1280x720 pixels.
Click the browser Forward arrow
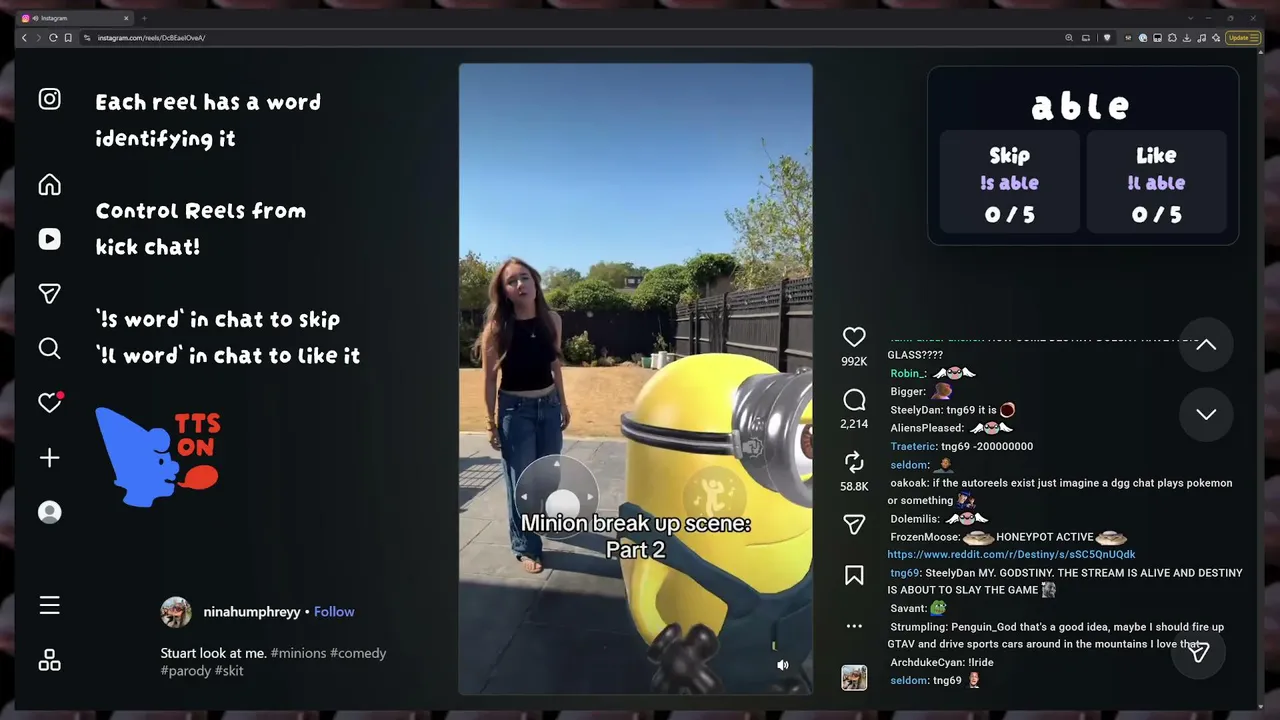tap(38, 38)
